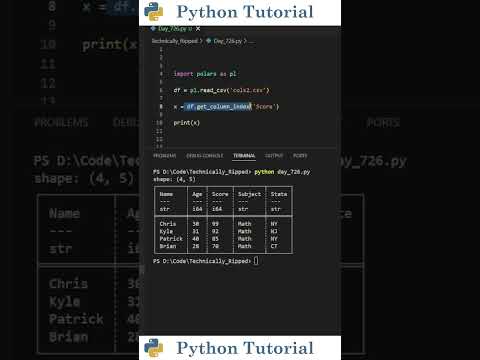Click the top 'Python Tutorial' banner title

point(245,12)
